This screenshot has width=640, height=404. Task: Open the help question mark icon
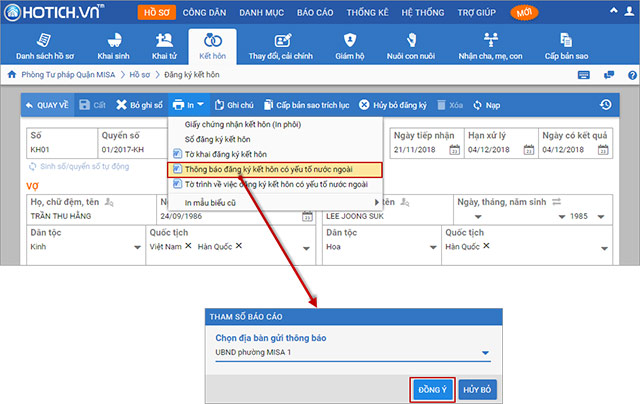click(632, 75)
